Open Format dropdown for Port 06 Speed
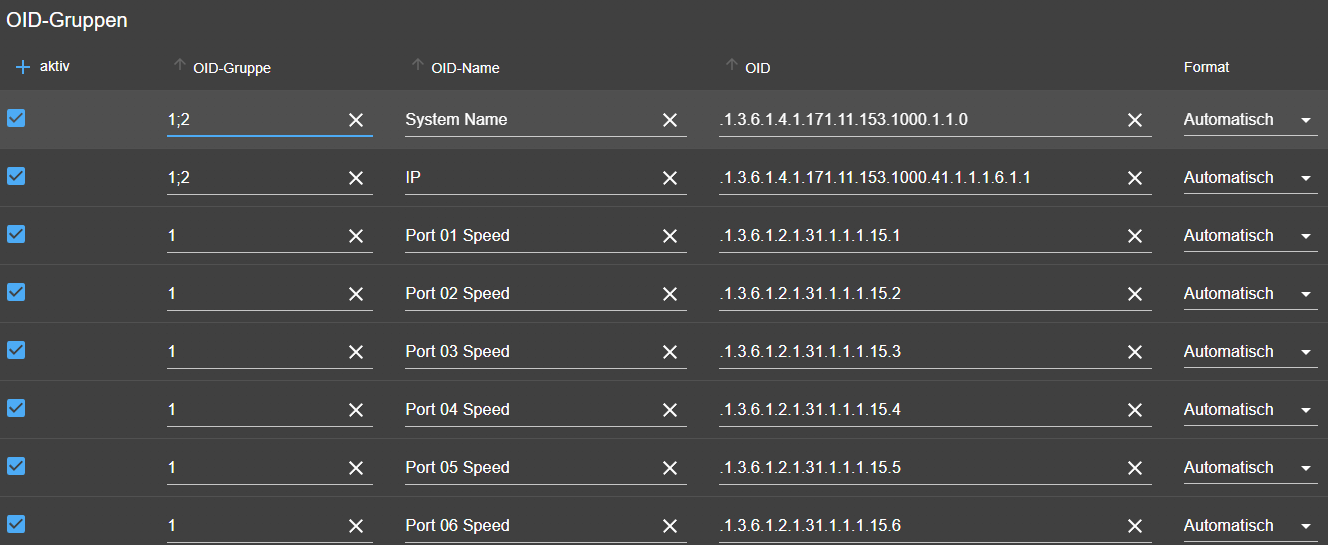This screenshot has width=1328, height=545. pyautogui.click(x=1306, y=526)
